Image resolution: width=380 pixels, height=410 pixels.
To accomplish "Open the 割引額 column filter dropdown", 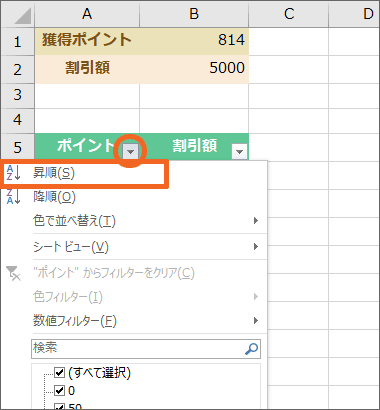I will click(239, 152).
